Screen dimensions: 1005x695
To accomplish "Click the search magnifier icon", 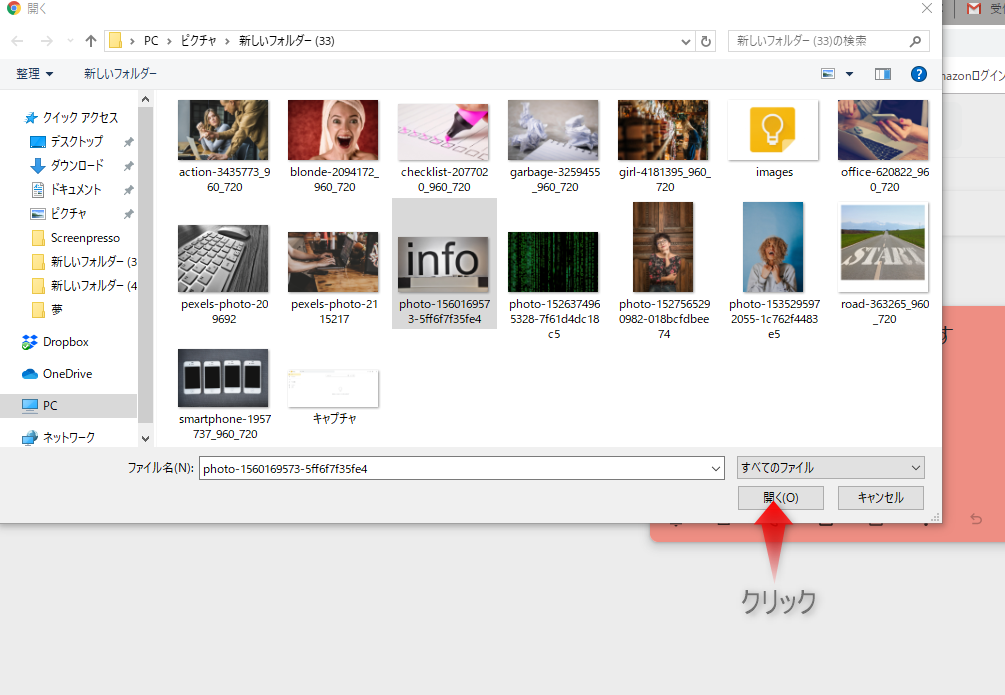I will pos(915,41).
